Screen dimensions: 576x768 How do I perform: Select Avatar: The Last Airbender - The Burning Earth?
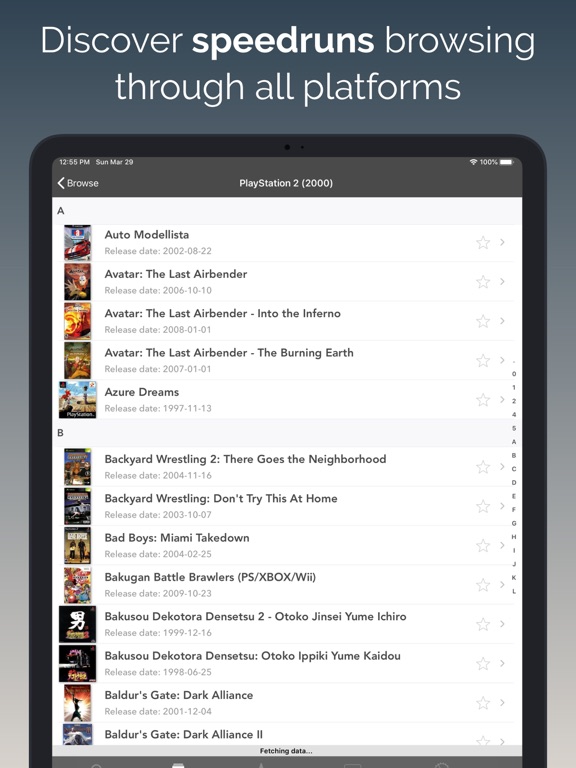click(229, 353)
